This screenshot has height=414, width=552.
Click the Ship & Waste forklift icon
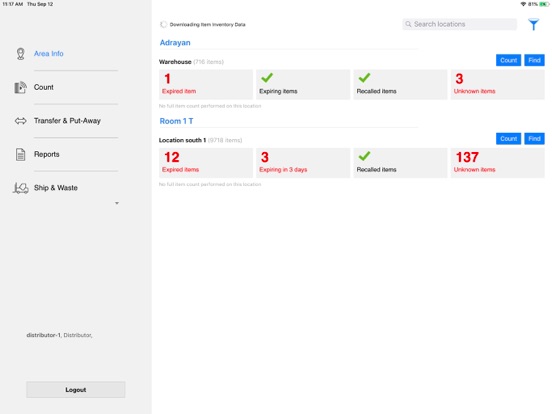[x=20, y=188]
